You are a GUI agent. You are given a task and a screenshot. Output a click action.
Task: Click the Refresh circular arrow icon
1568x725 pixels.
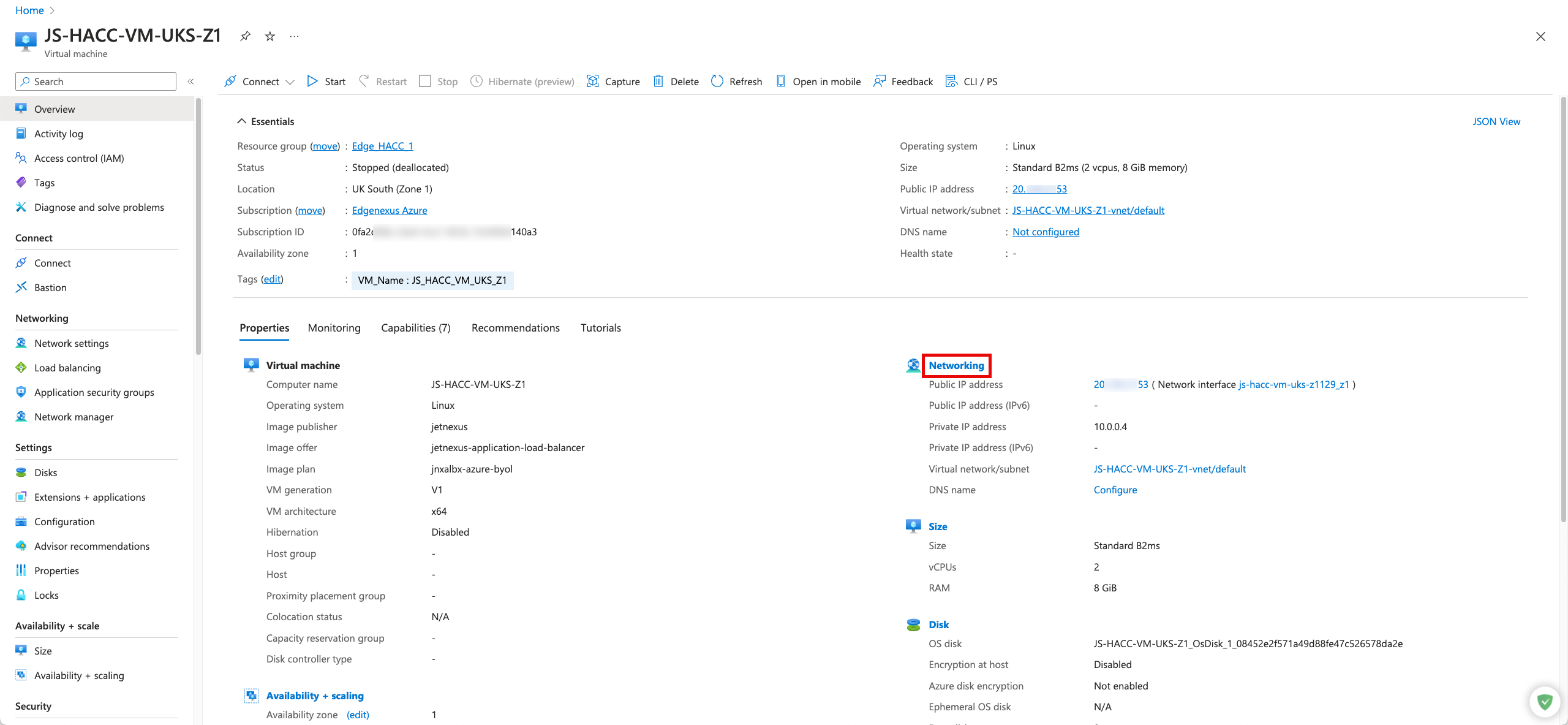pyautogui.click(x=717, y=81)
